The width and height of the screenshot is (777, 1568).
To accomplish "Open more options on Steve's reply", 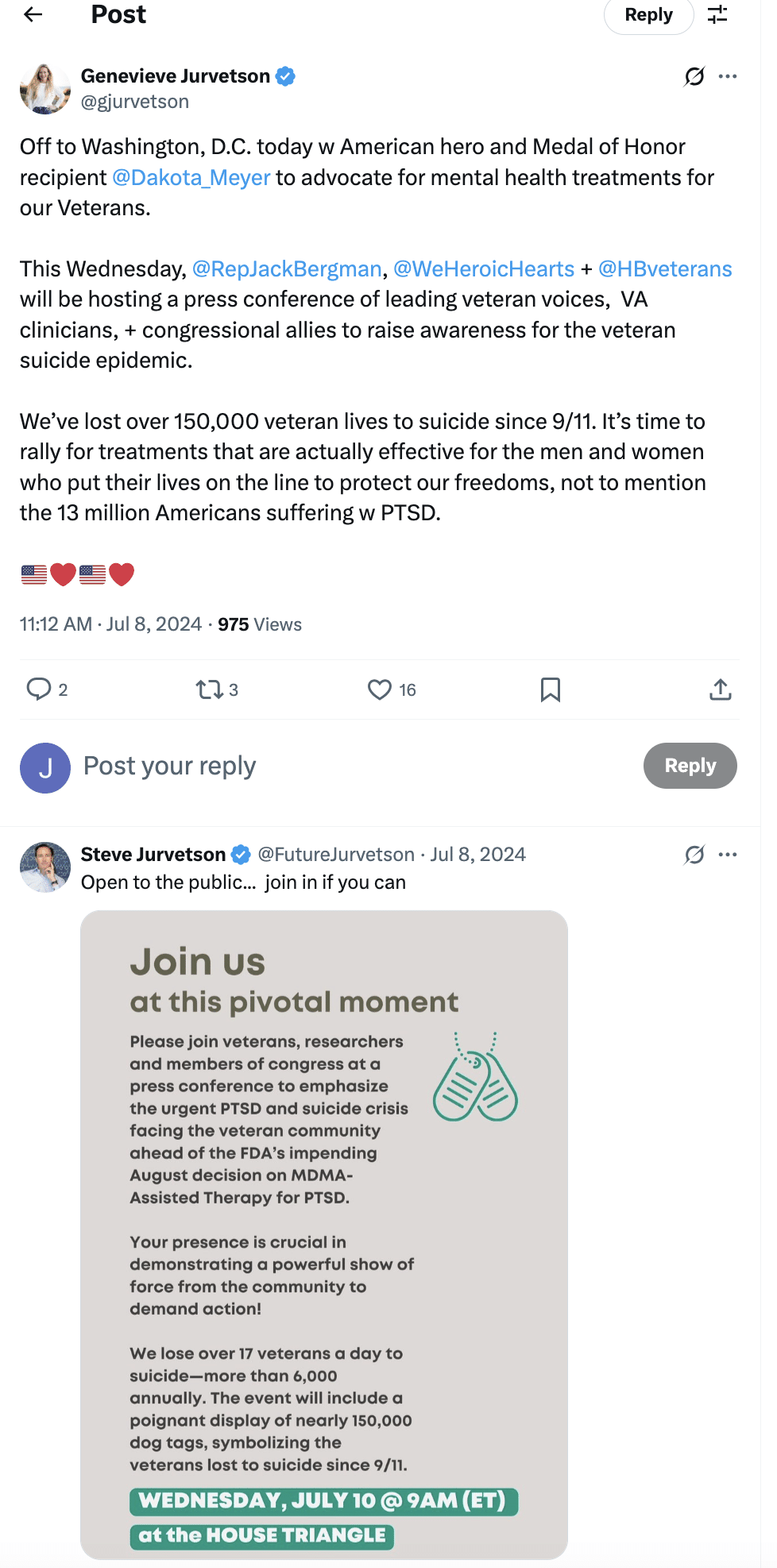I will point(728,855).
